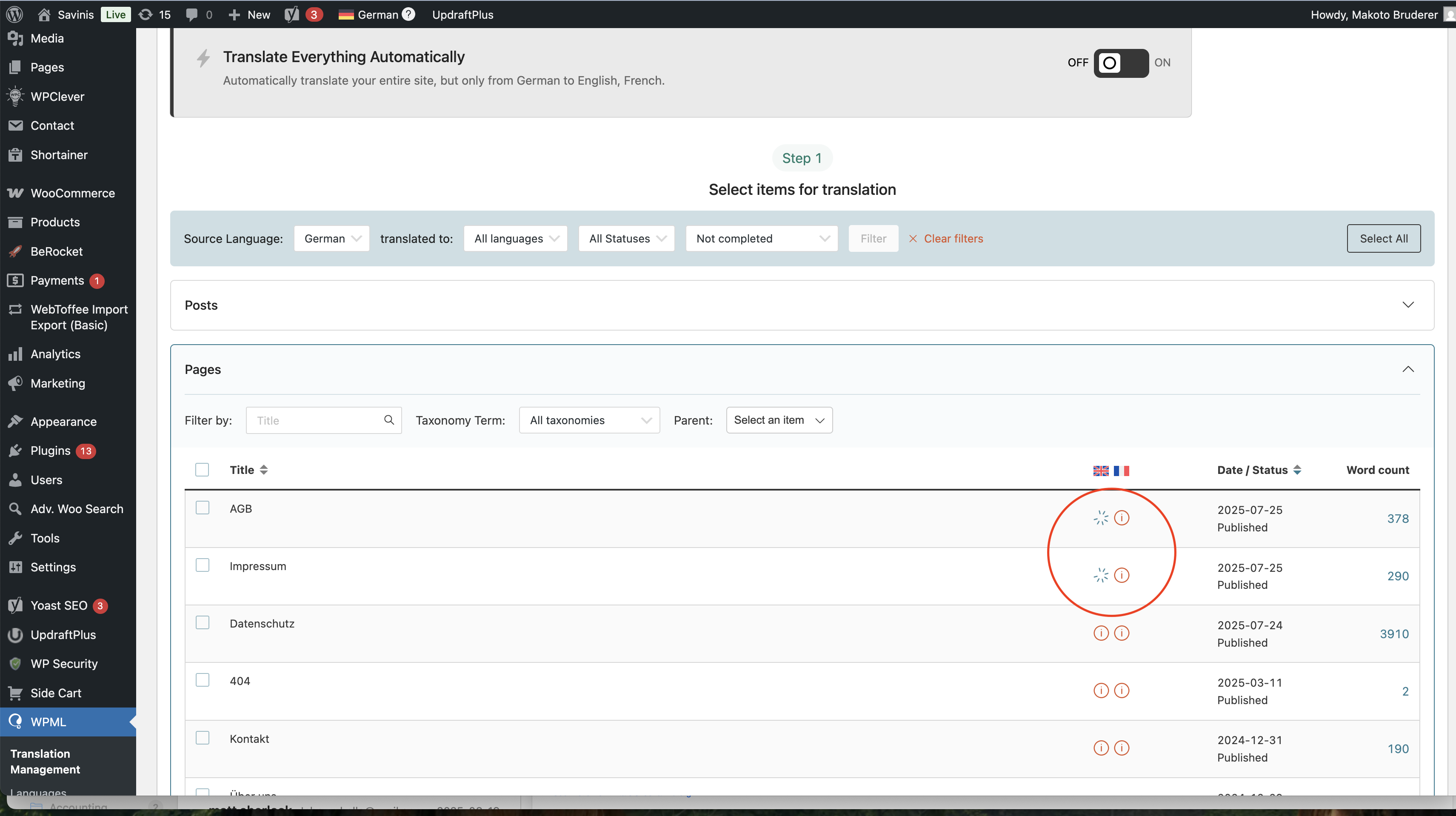
Task: Open the All languages dropdown
Action: point(516,239)
